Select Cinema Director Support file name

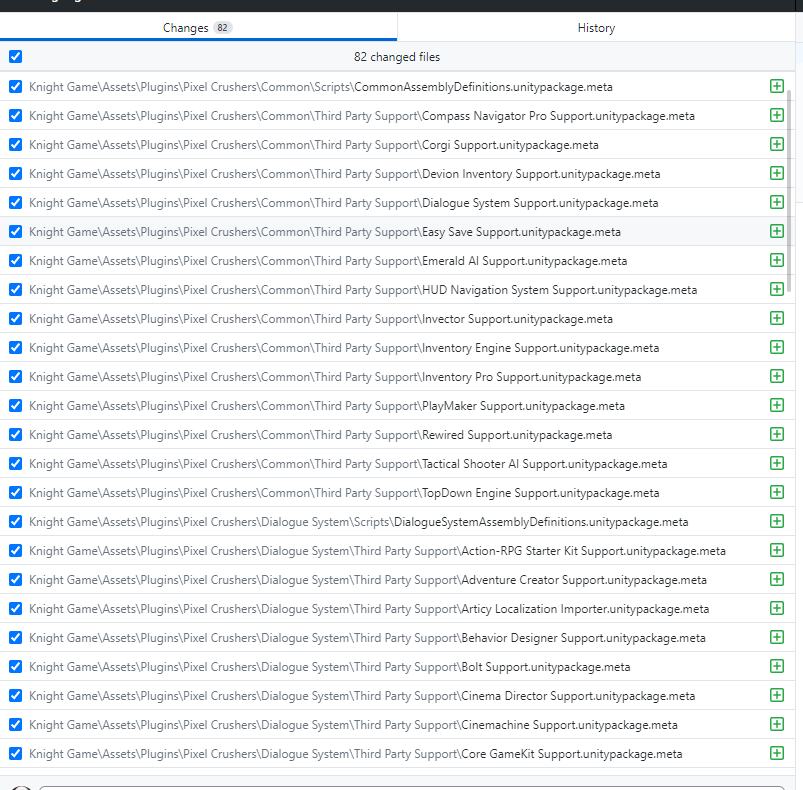[x=578, y=696]
